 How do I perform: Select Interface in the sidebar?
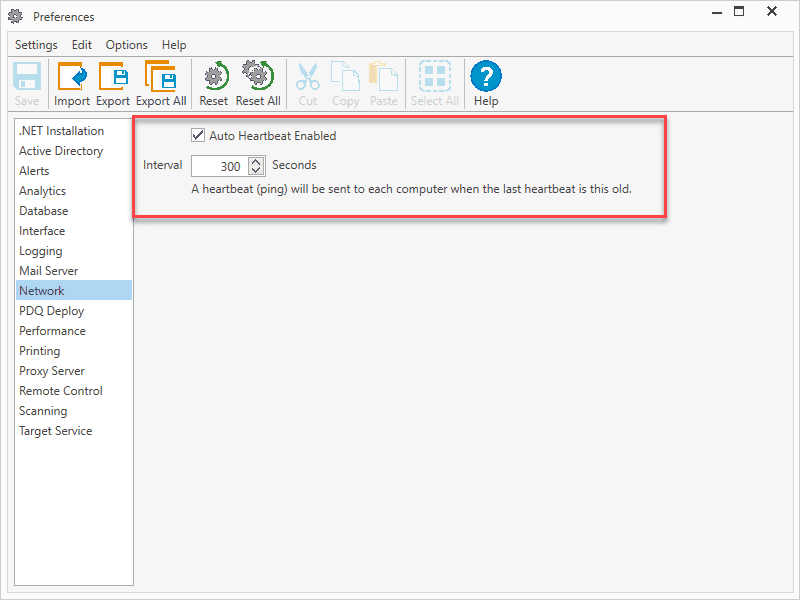(x=74, y=231)
